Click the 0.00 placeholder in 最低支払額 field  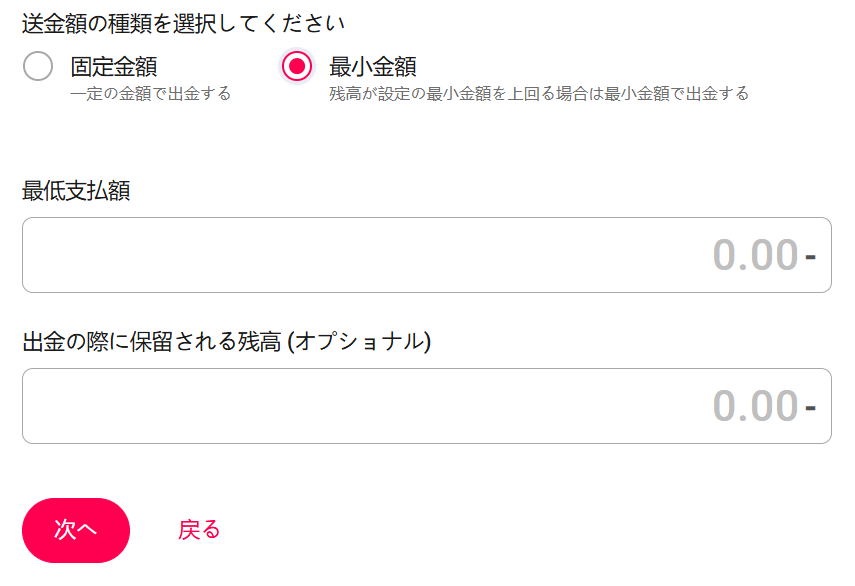755,255
